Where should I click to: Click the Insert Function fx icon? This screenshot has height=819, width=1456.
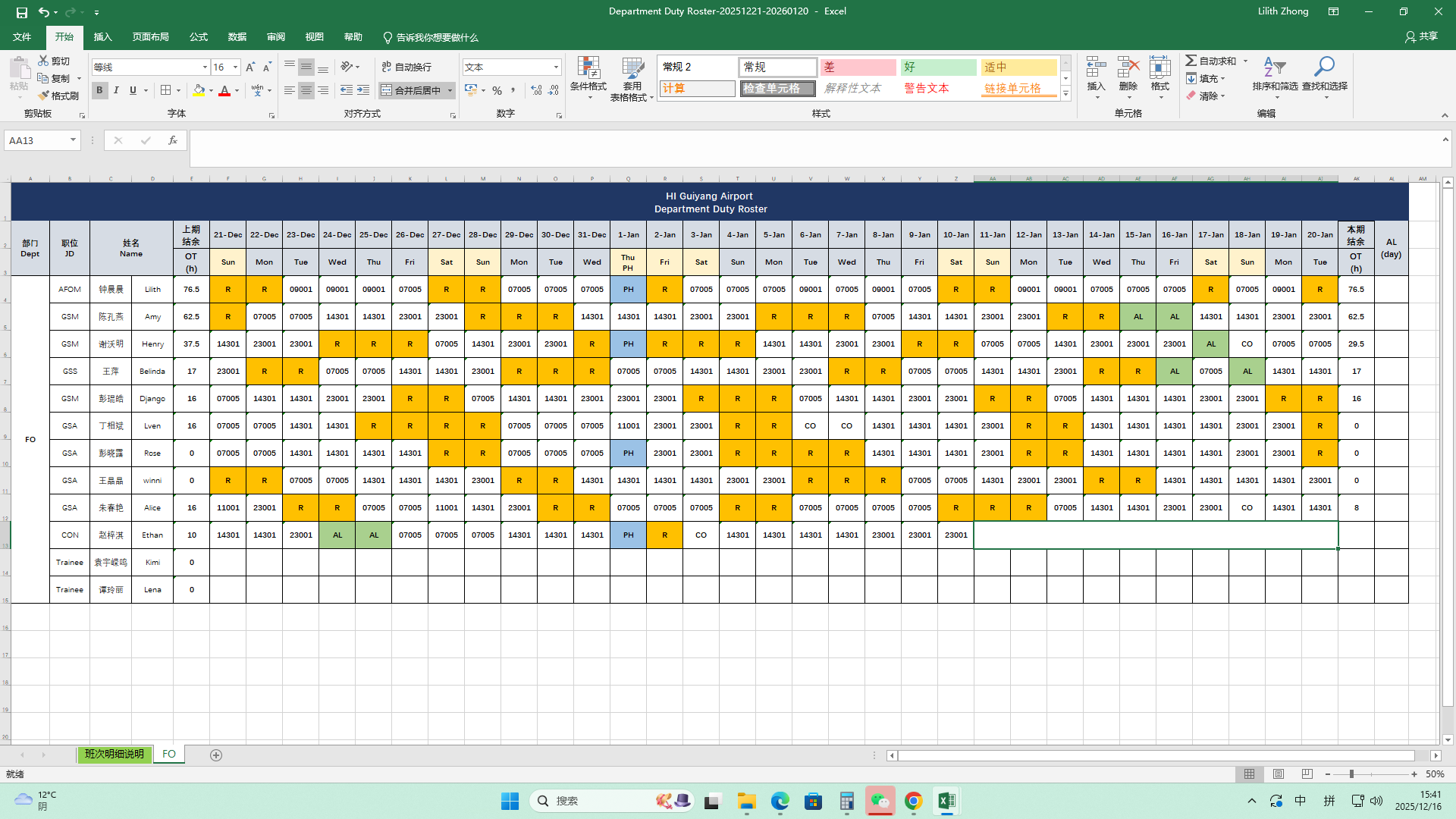pyautogui.click(x=173, y=140)
